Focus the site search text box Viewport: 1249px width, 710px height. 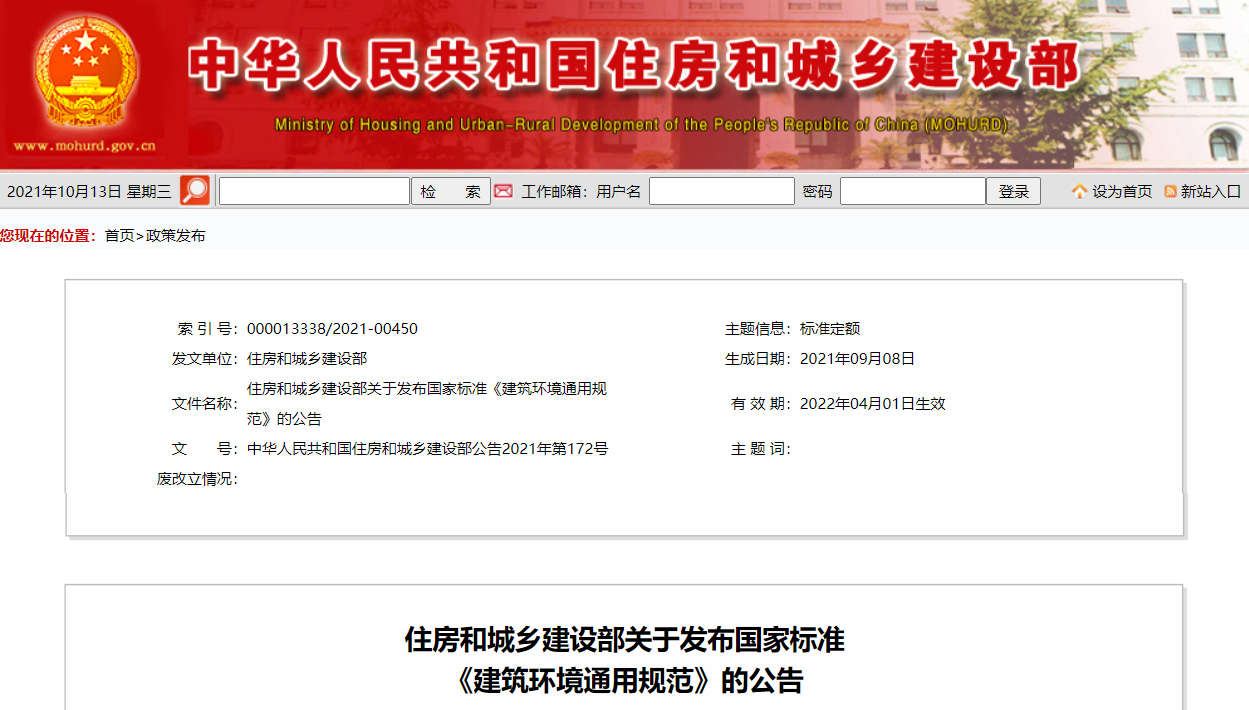click(314, 191)
